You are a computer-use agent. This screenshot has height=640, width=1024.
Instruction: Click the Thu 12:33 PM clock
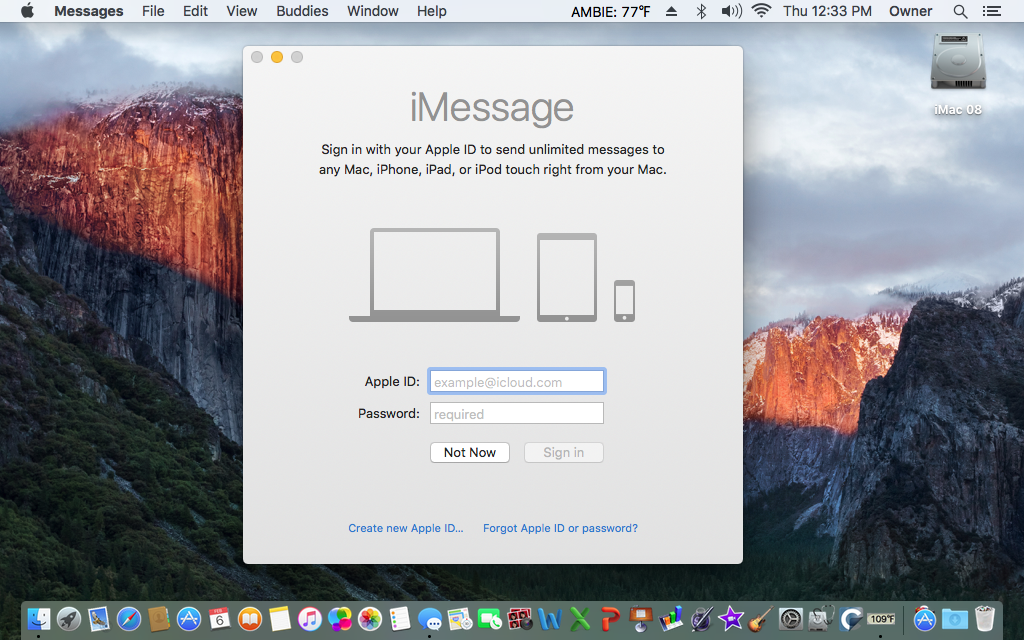(x=827, y=11)
